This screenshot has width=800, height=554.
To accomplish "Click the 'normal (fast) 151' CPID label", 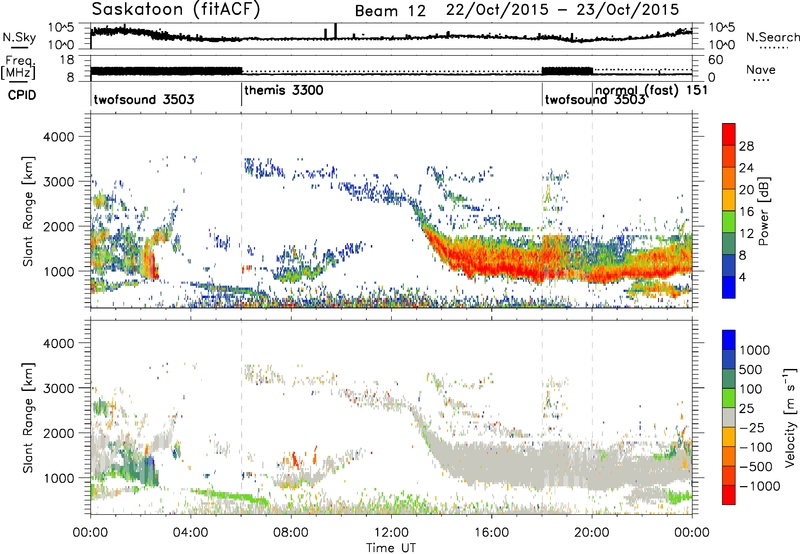I will click(x=652, y=90).
